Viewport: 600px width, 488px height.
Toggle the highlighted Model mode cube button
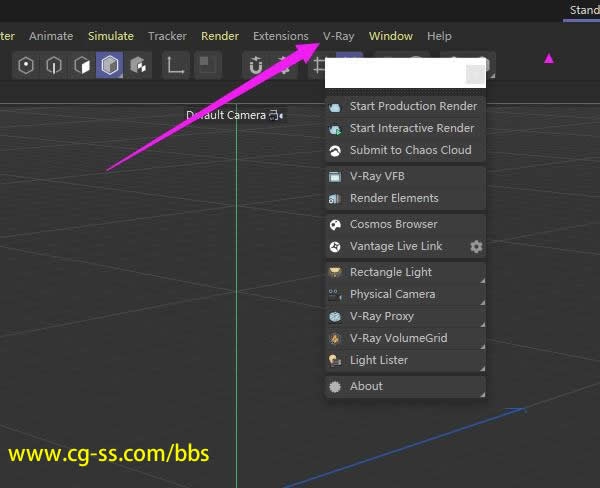[109, 66]
